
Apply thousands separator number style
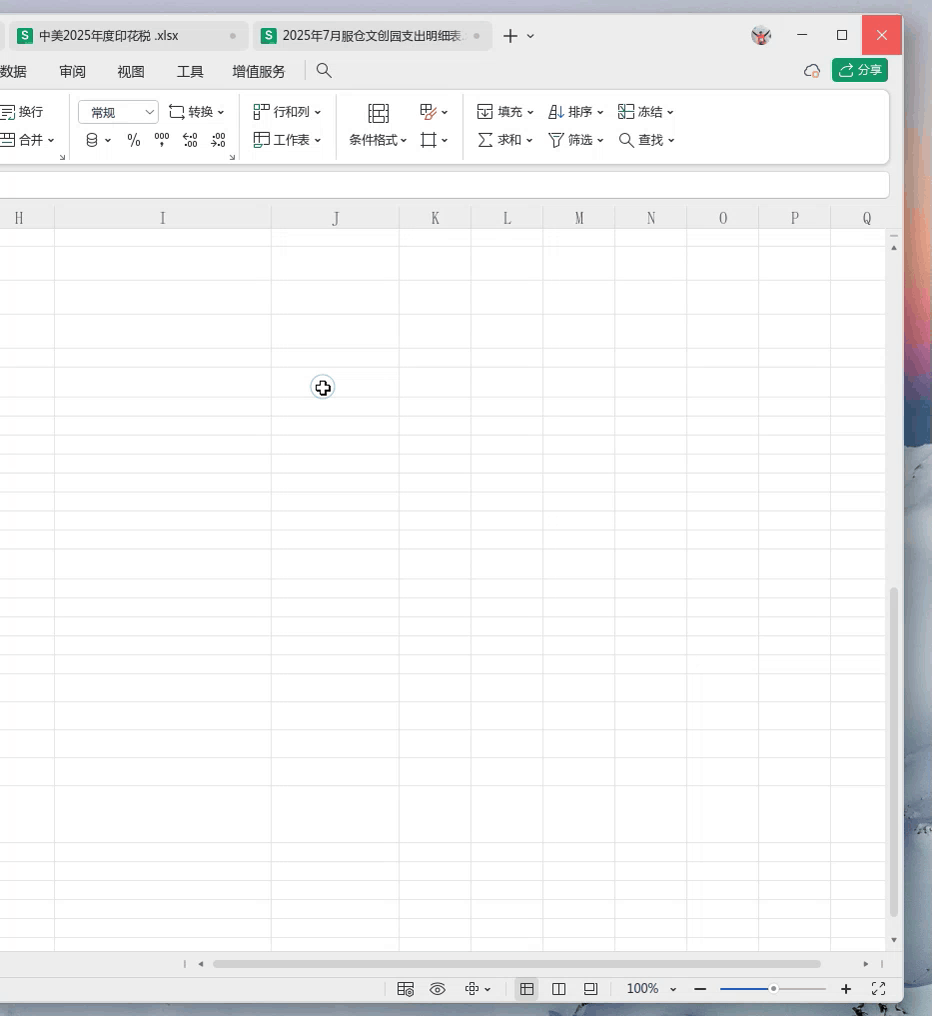[161, 140]
